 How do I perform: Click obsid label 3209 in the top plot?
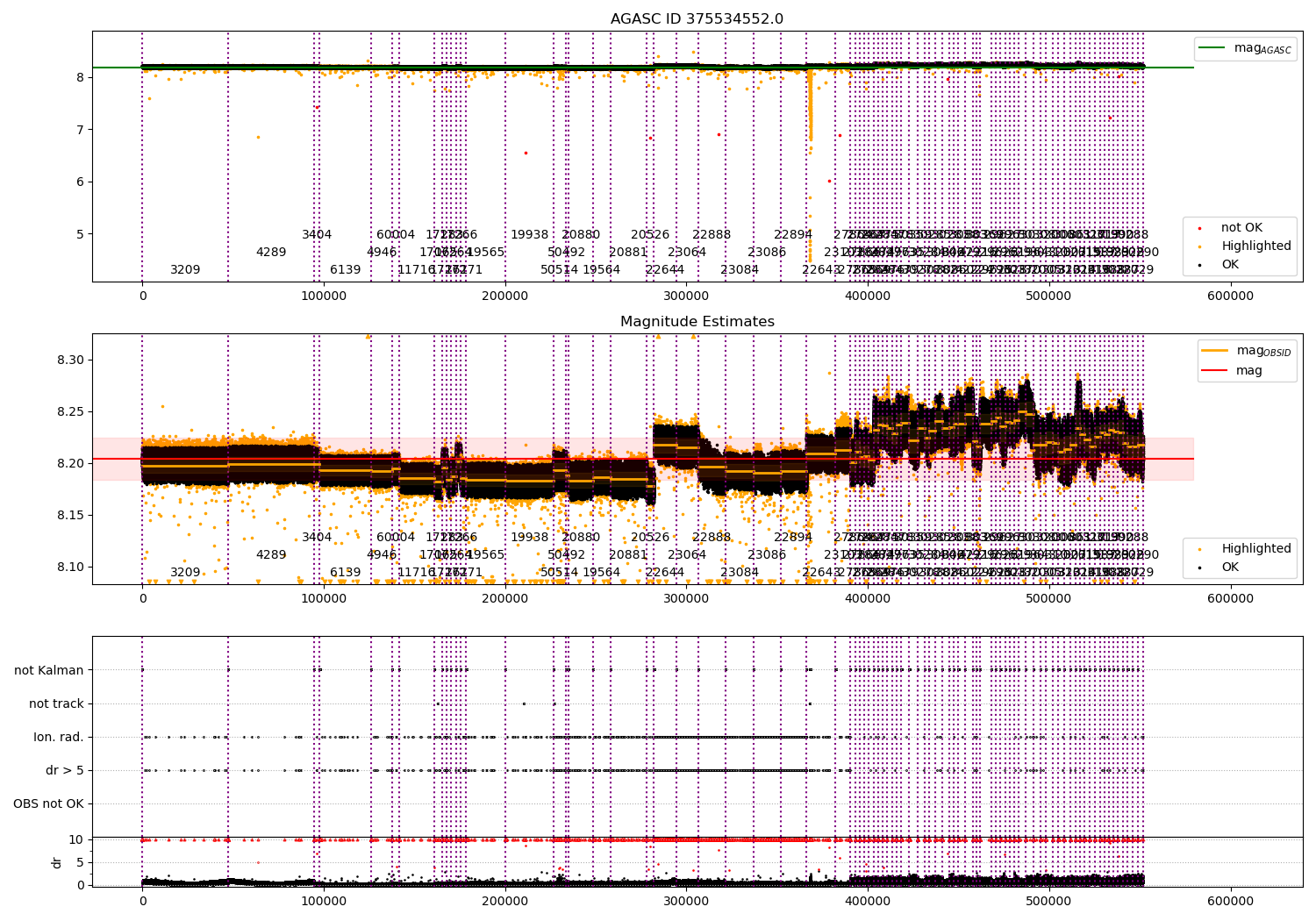point(185,270)
